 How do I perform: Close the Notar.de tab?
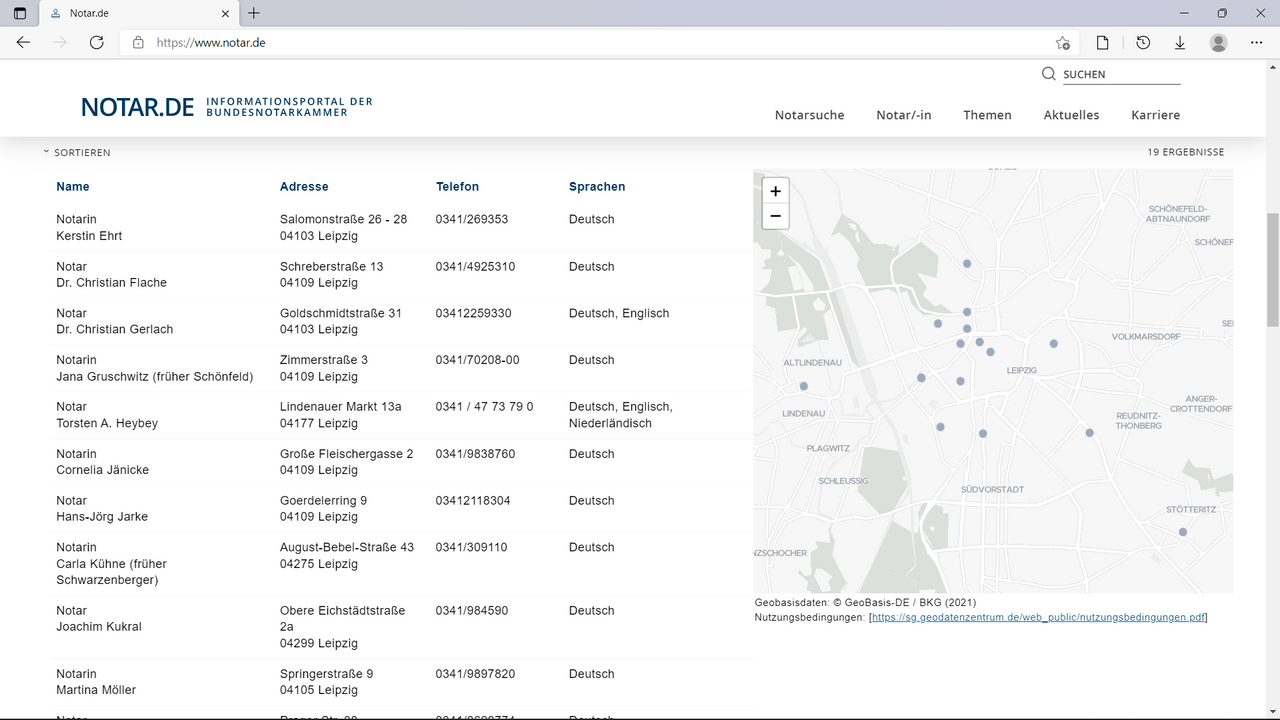[225, 13]
